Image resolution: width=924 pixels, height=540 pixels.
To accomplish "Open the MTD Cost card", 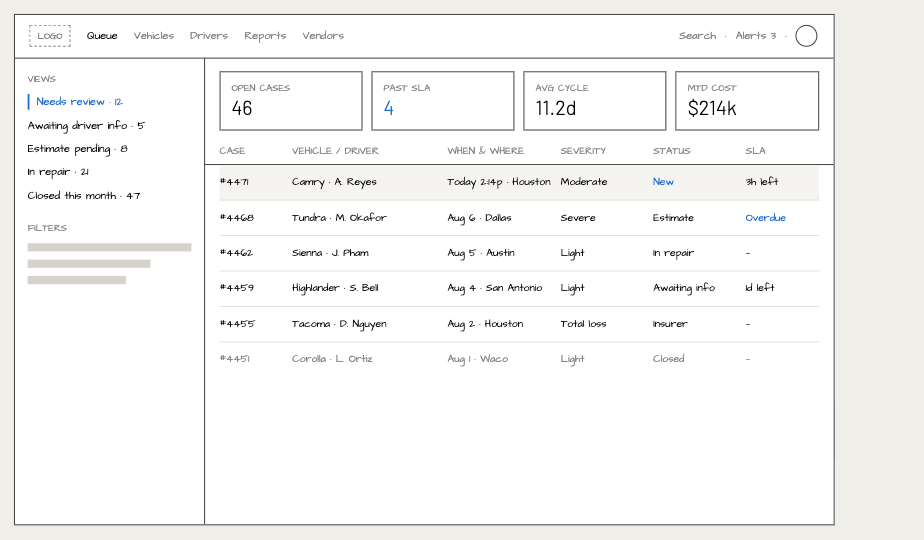I will pyautogui.click(x=747, y=101).
